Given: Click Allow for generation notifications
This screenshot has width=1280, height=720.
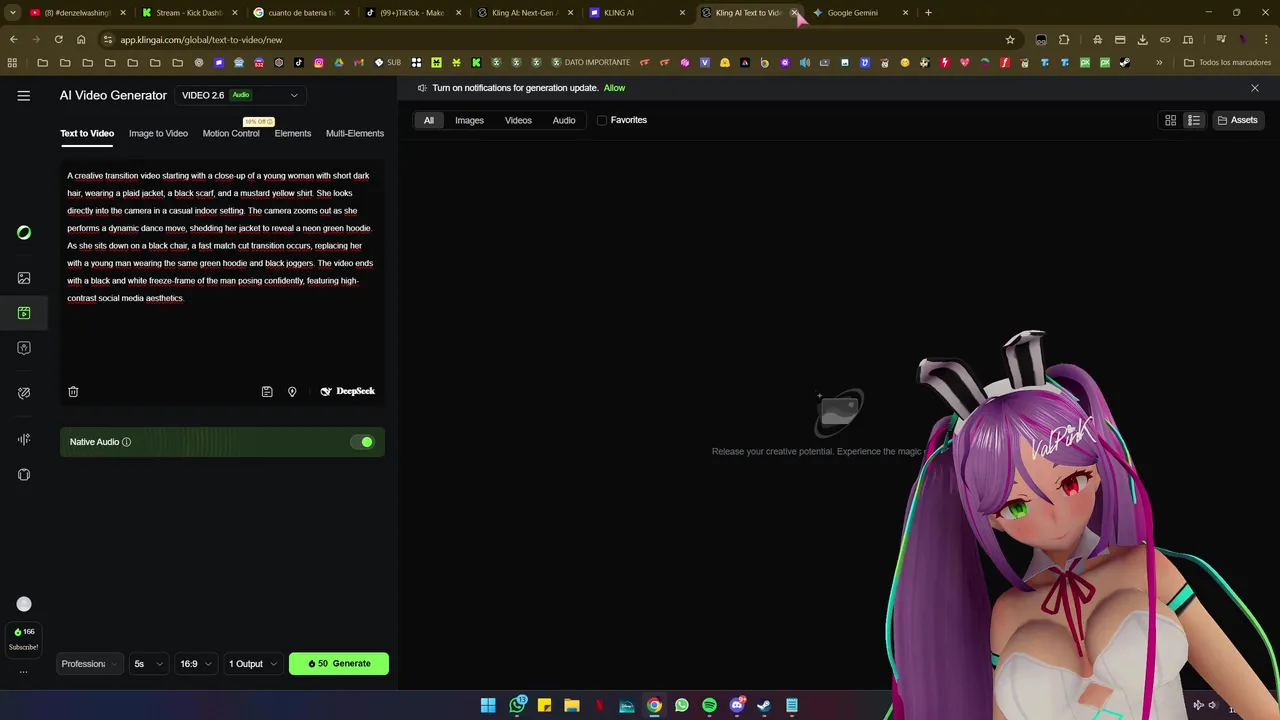Looking at the screenshot, I should (614, 88).
